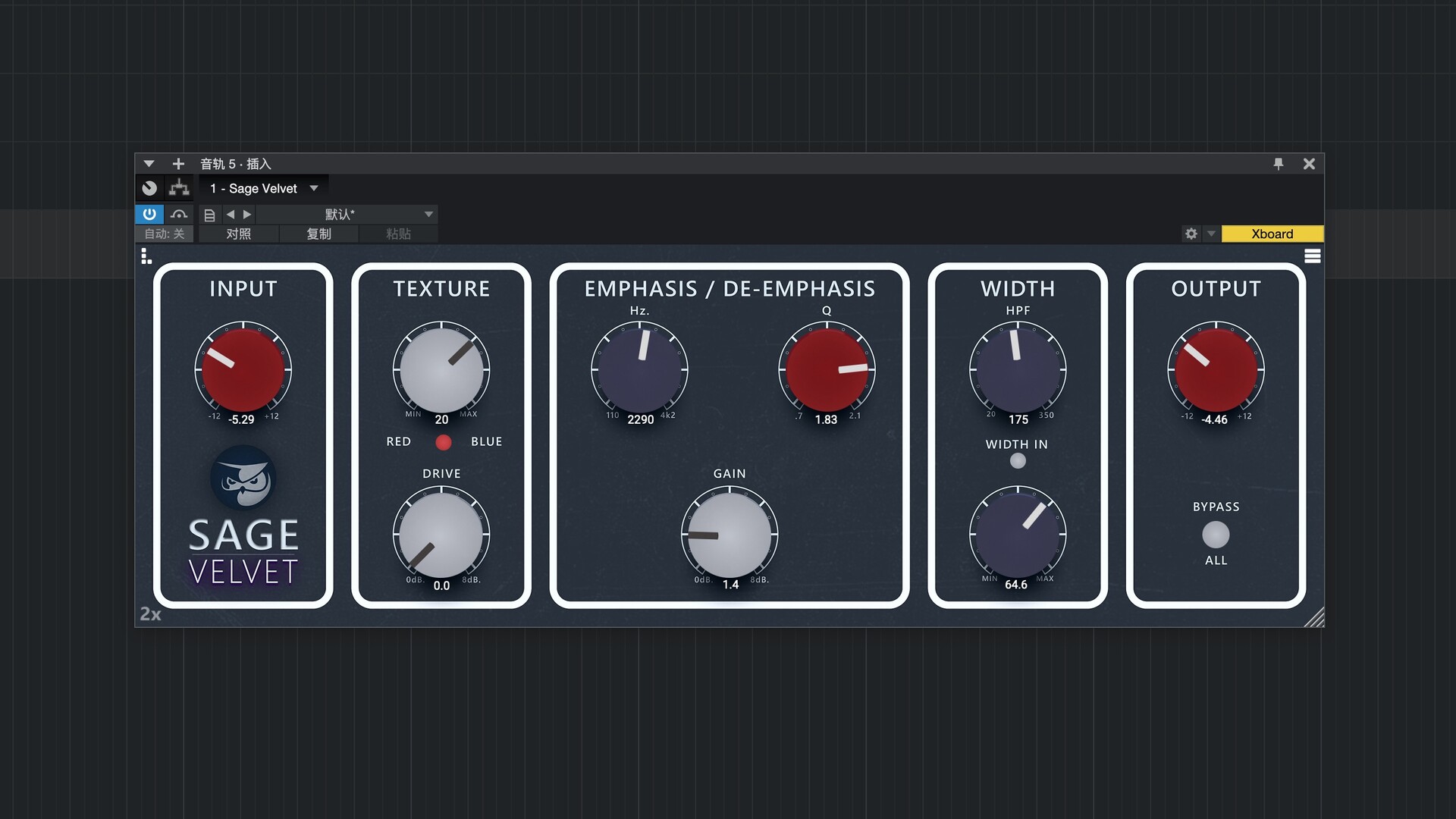Go to the previous preset arrow
Viewport: 1456px width, 819px height.
coord(231,215)
